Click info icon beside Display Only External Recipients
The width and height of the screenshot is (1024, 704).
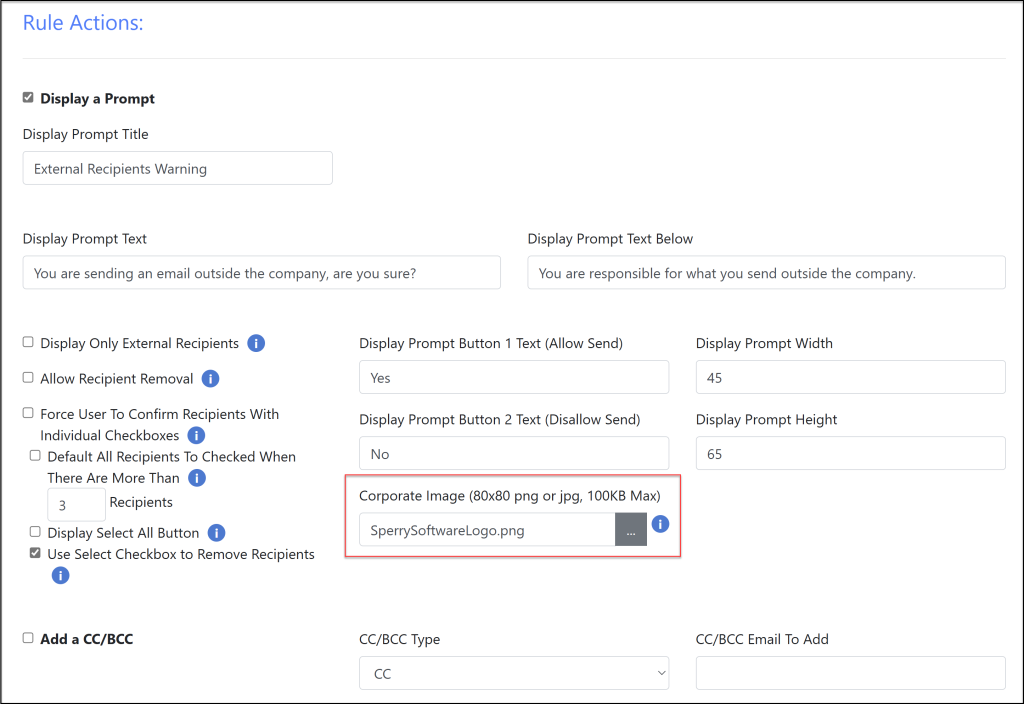pos(256,343)
